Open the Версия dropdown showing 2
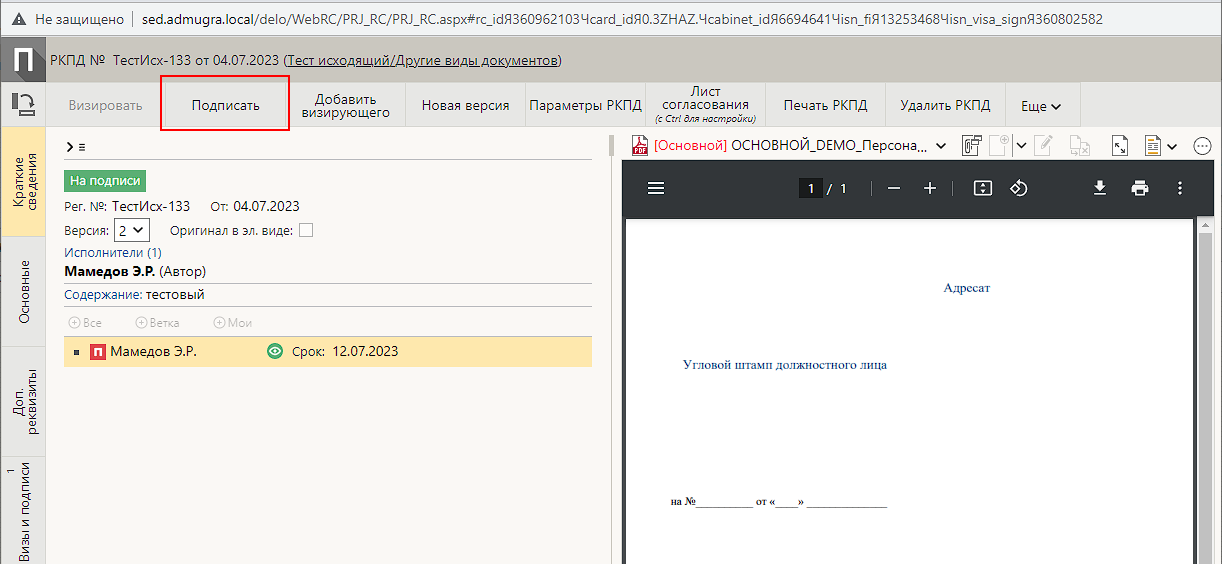 click(132, 231)
